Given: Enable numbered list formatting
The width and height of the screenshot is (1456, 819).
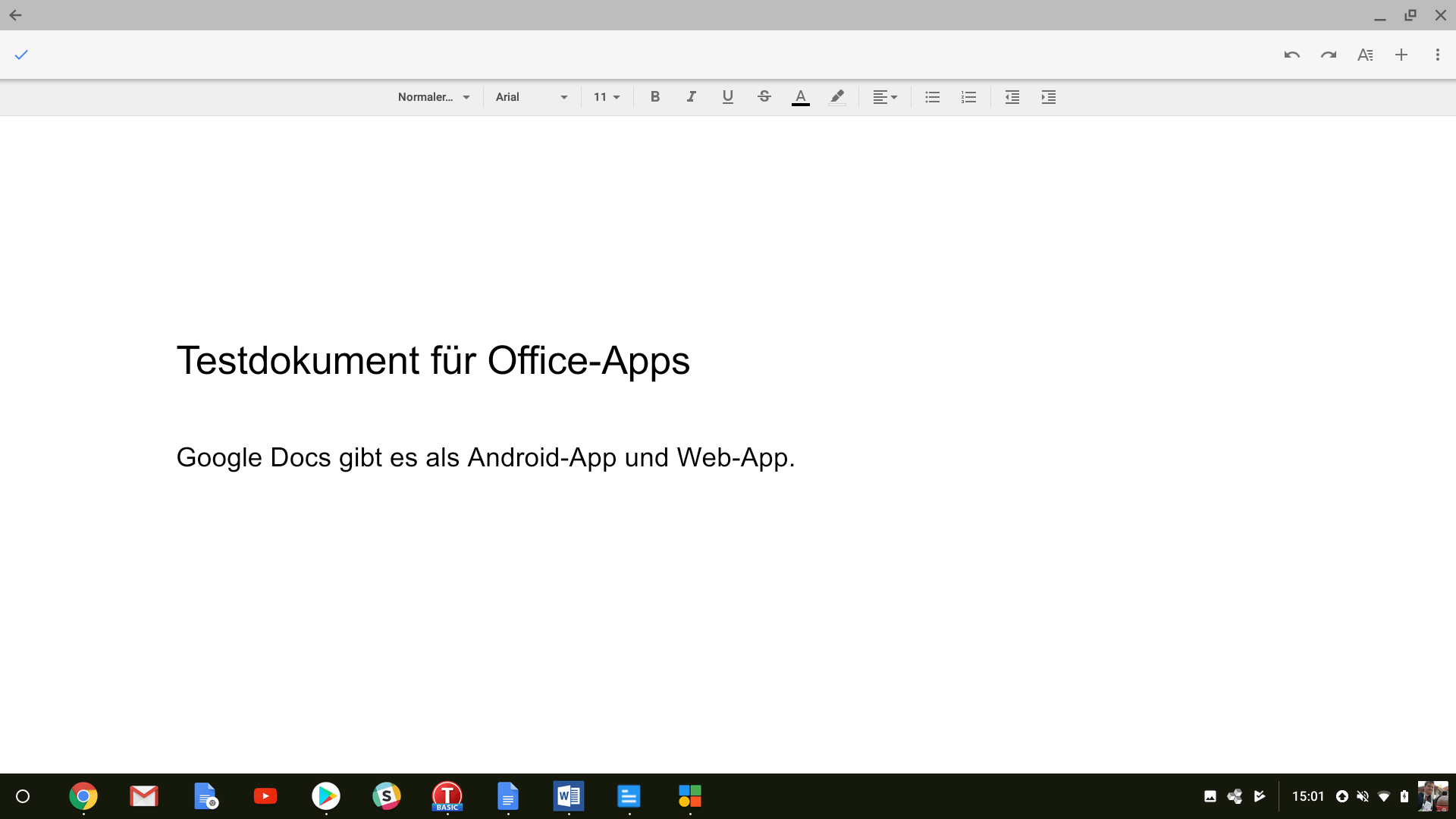Looking at the screenshot, I should [968, 97].
